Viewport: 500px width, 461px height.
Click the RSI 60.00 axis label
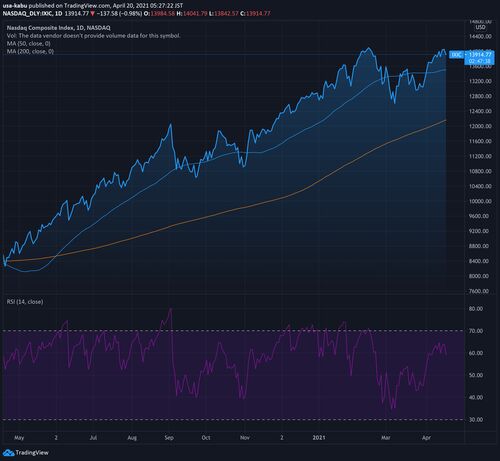pos(476,353)
